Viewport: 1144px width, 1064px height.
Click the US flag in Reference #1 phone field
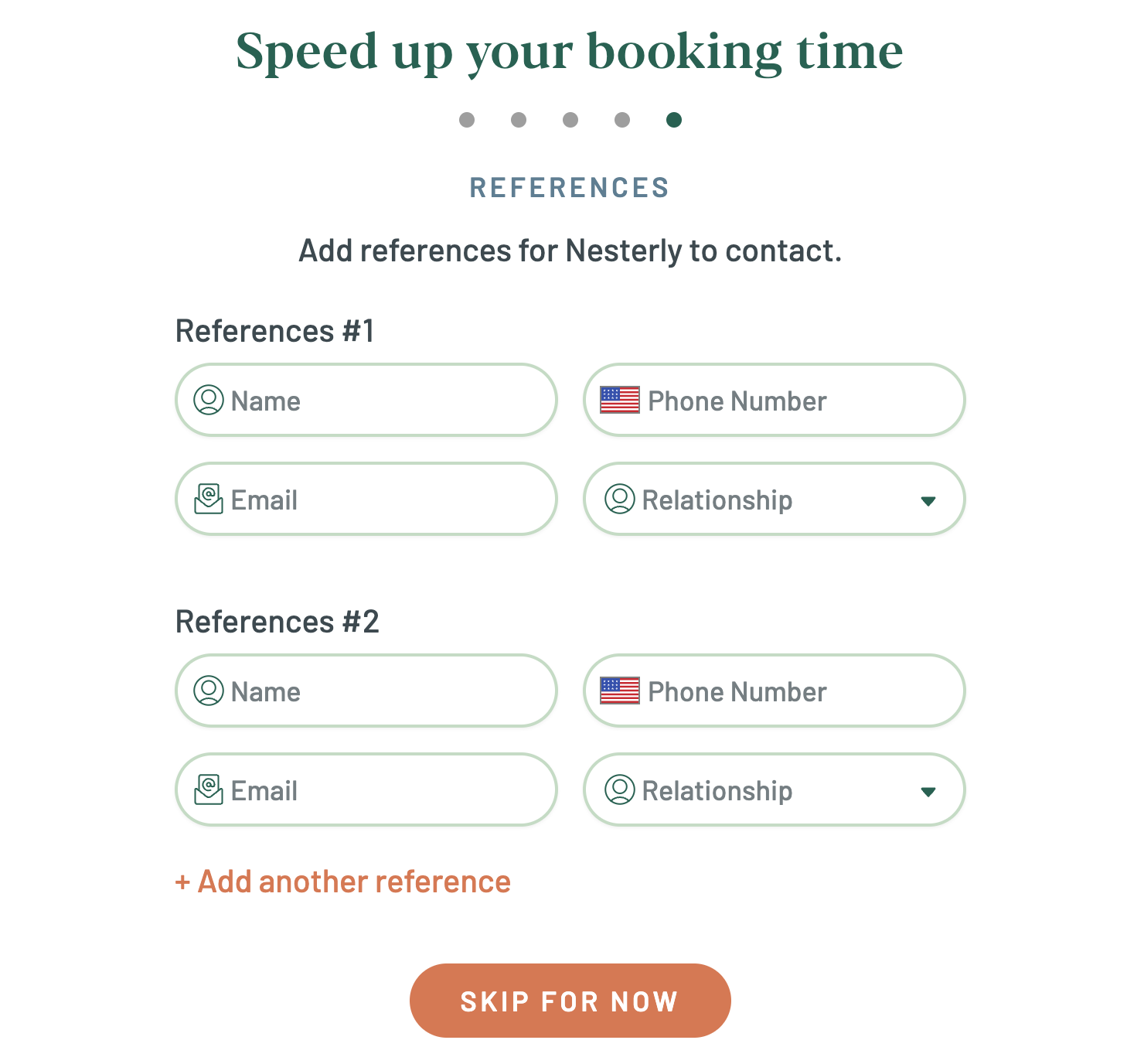(x=620, y=401)
